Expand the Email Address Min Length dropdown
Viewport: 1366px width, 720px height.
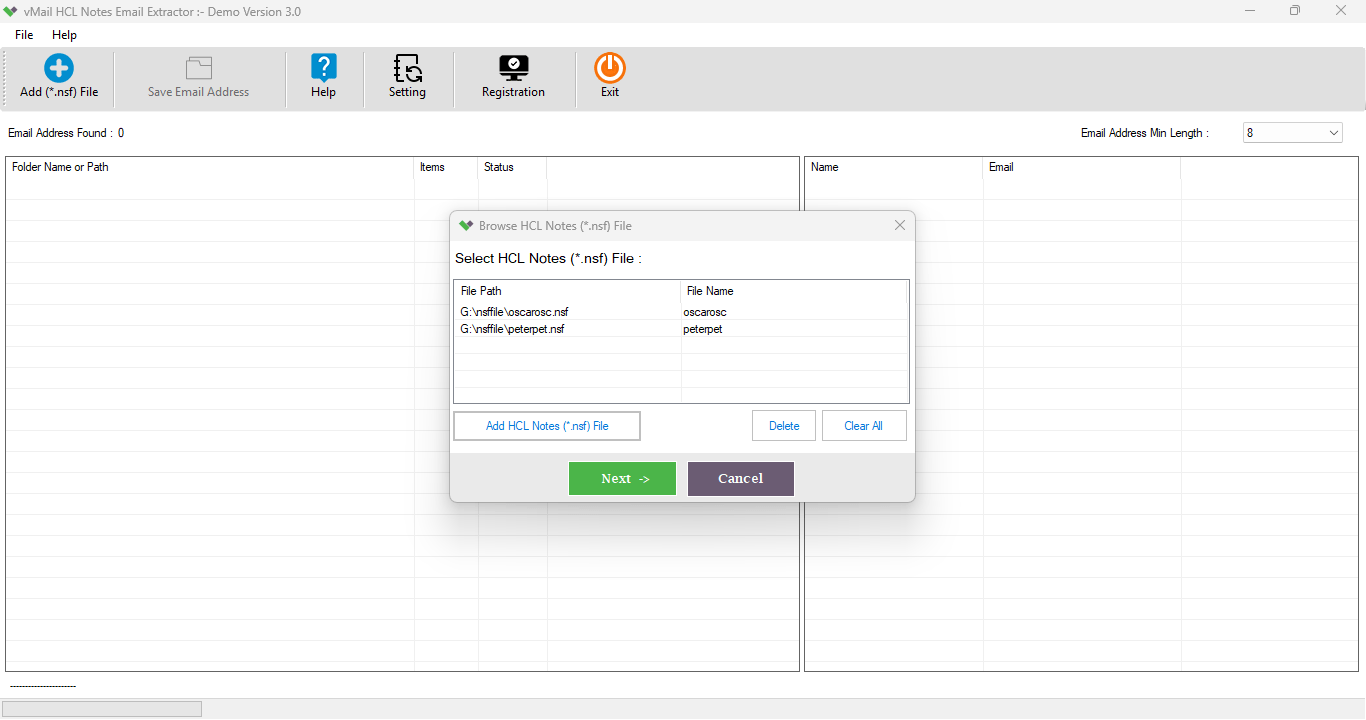tap(1334, 133)
